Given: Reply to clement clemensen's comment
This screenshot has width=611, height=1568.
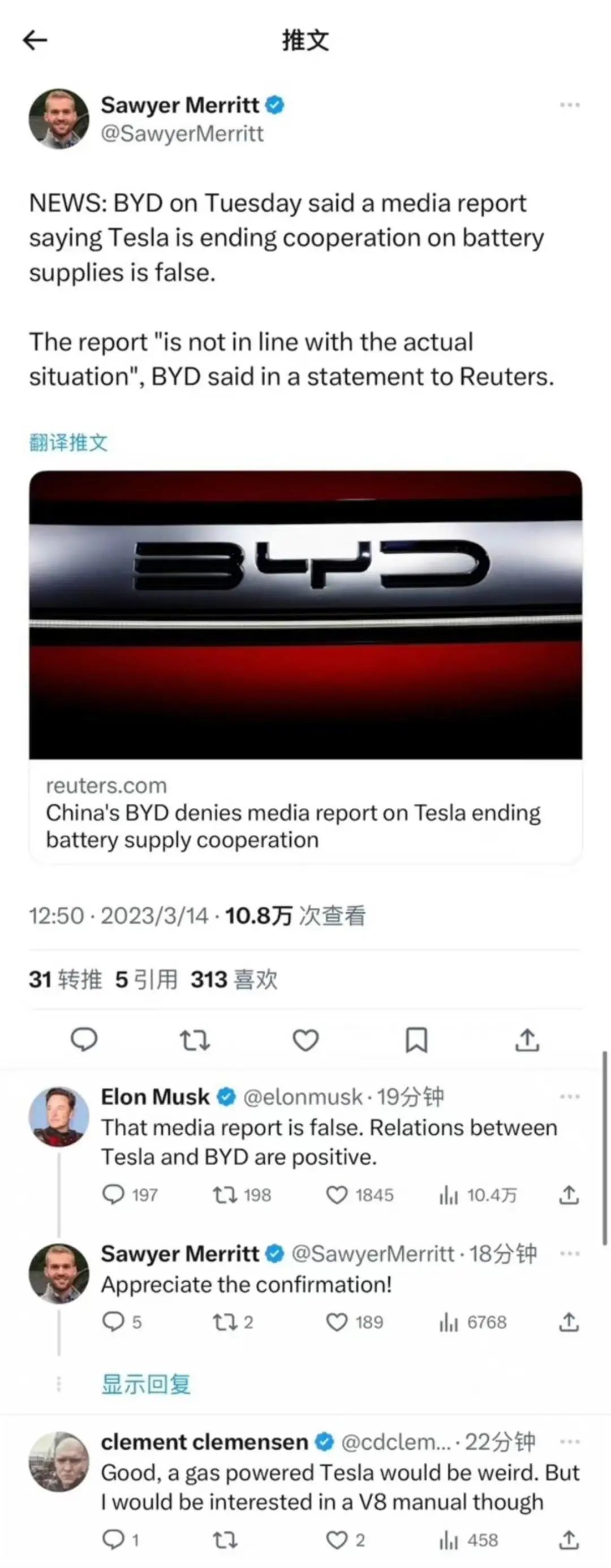Looking at the screenshot, I should [x=113, y=1540].
